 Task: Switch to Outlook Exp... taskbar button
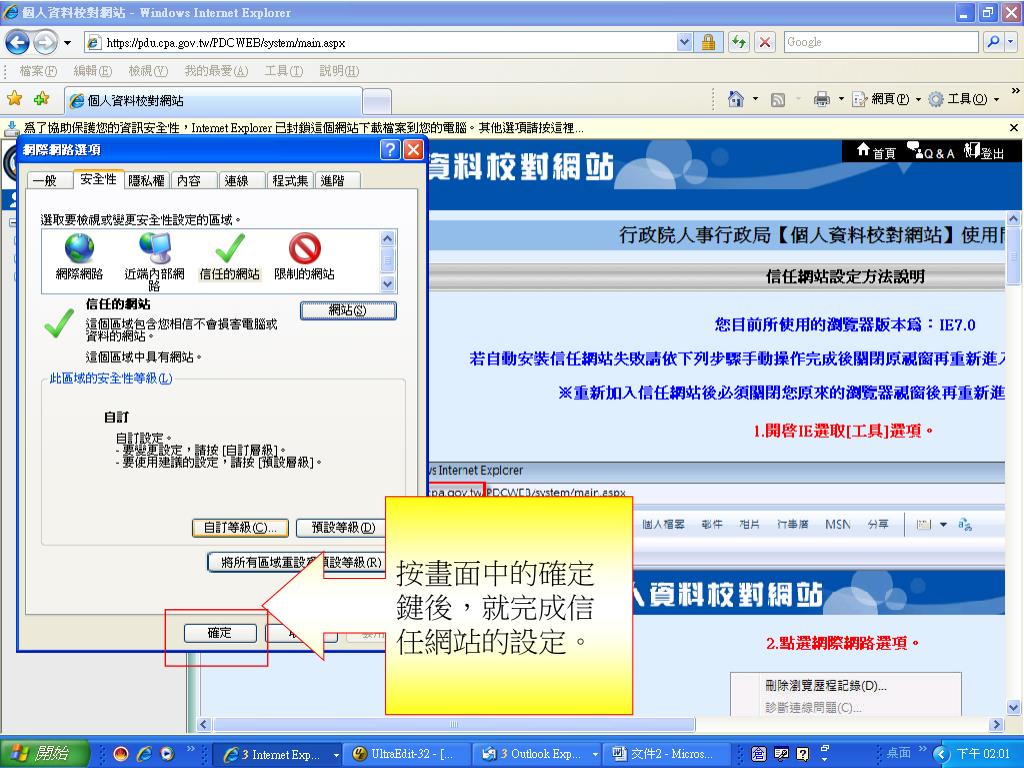[537, 754]
